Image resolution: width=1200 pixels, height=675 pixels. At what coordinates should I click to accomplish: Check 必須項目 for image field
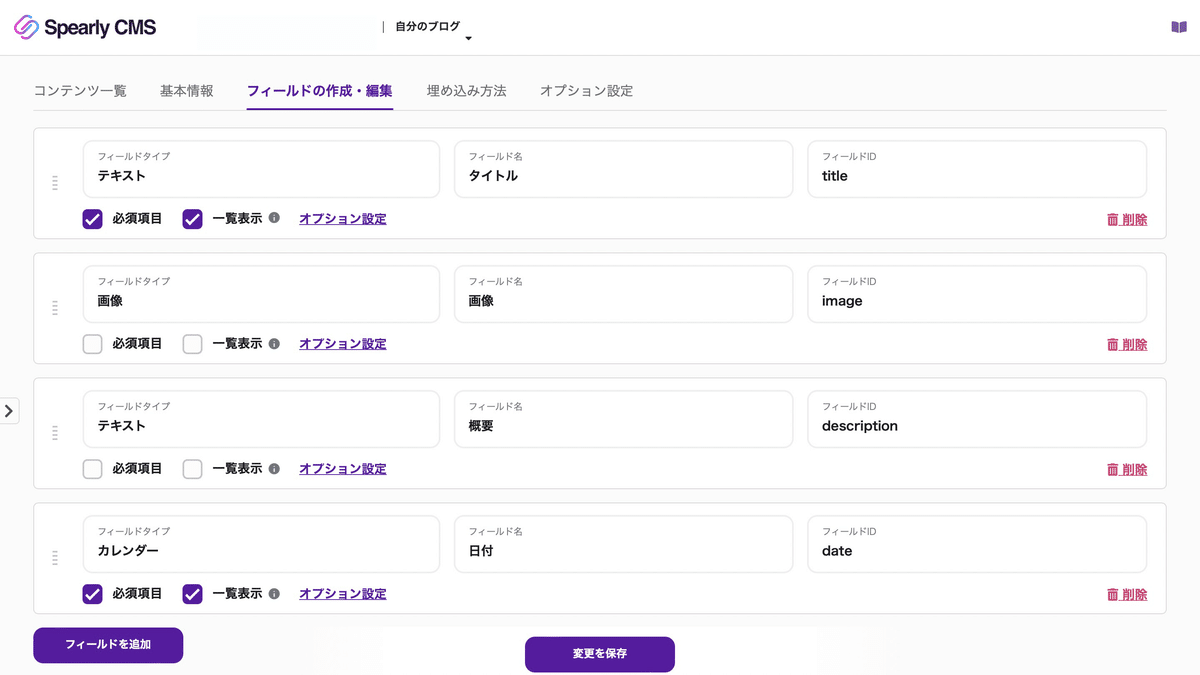(x=93, y=344)
